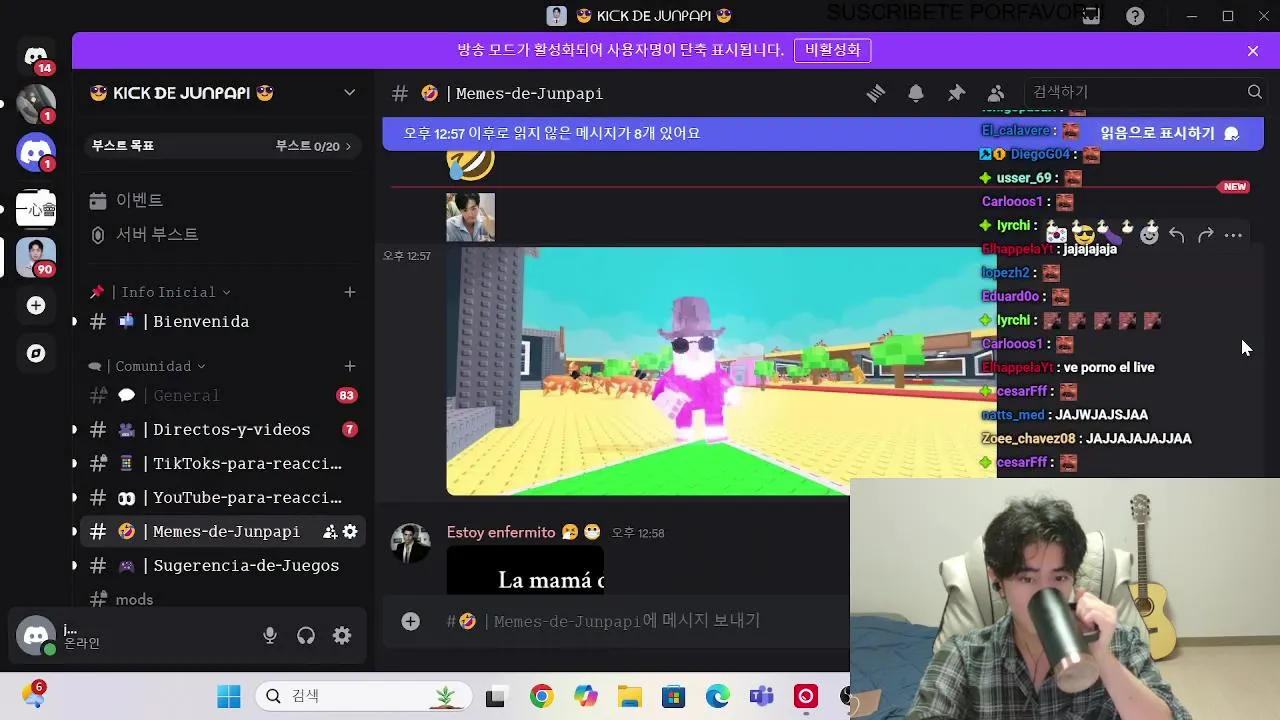Viewport: 1280px width, 720px height.
Task: Create channel in Comunidad category
Action: pos(350,366)
